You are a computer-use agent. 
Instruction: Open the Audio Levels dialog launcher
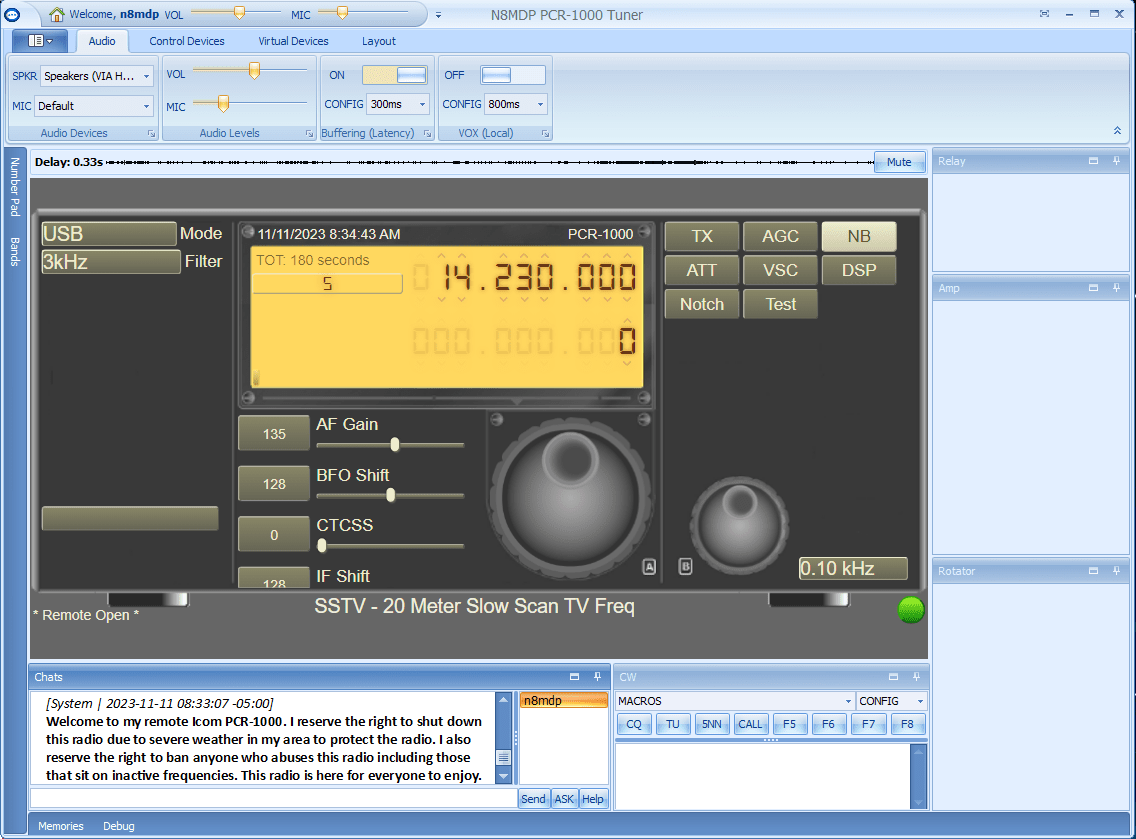[x=309, y=133]
